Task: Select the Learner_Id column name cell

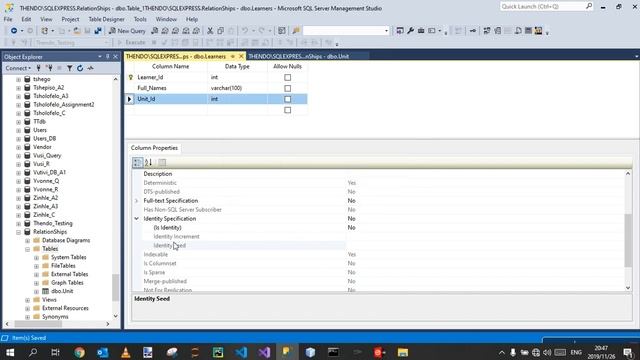Action: (x=171, y=77)
